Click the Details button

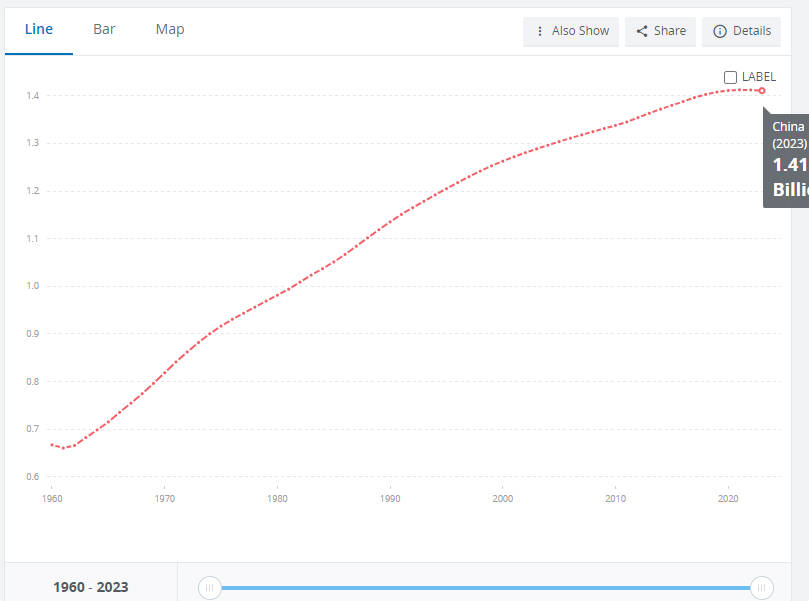(x=741, y=31)
